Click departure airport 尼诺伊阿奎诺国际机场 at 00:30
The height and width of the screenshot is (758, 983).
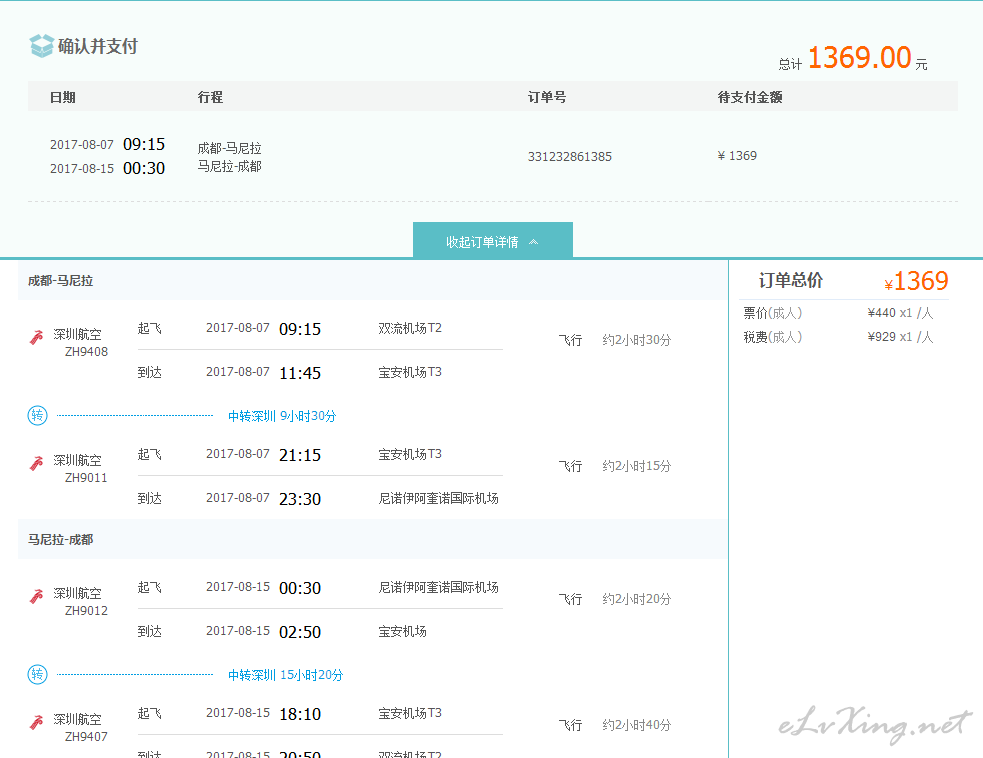tap(438, 587)
